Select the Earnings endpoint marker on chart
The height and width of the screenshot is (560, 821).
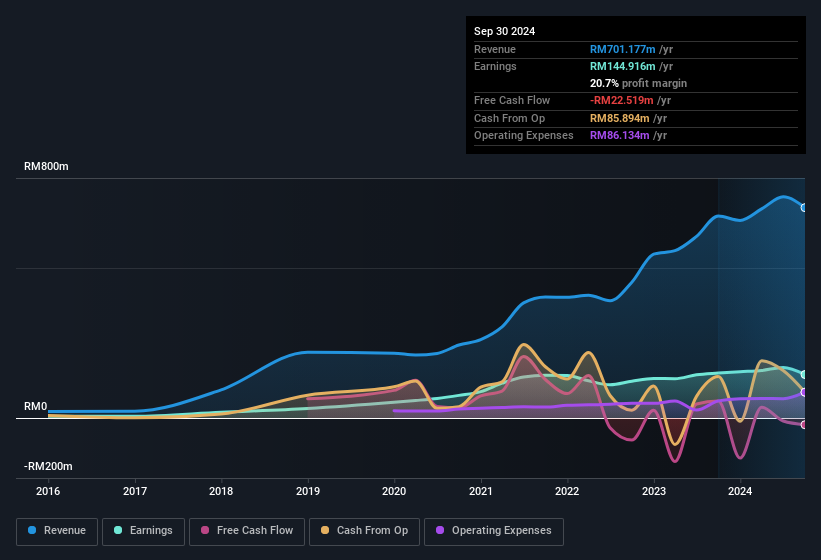click(x=804, y=375)
